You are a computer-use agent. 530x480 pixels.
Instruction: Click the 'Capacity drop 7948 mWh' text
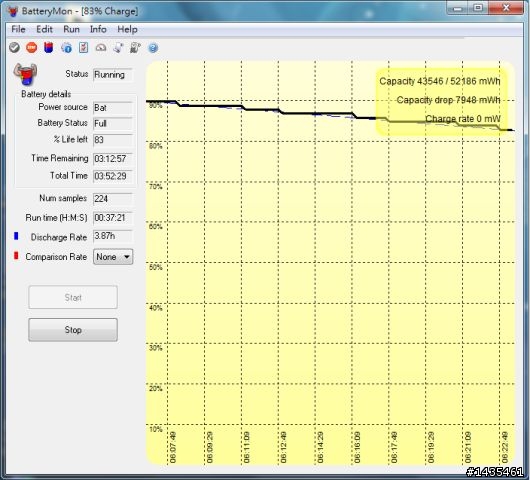(x=448, y=100)
